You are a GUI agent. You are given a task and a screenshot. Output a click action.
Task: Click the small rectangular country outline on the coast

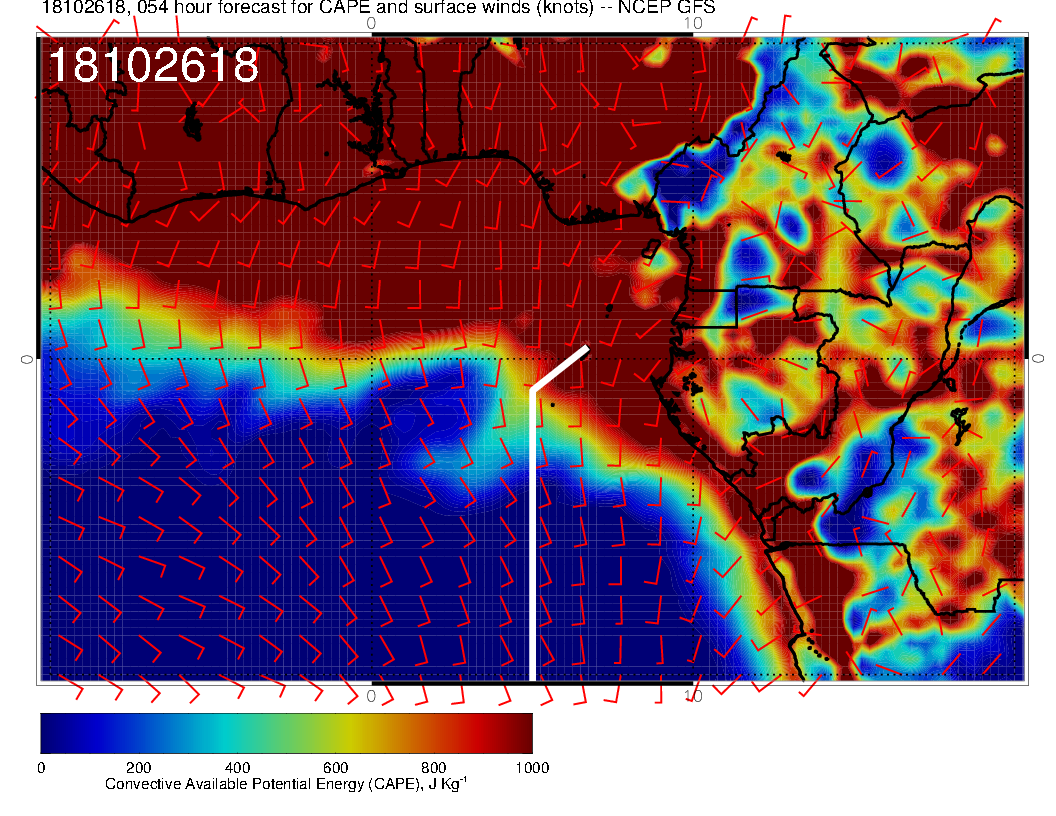tap(714, 307)
